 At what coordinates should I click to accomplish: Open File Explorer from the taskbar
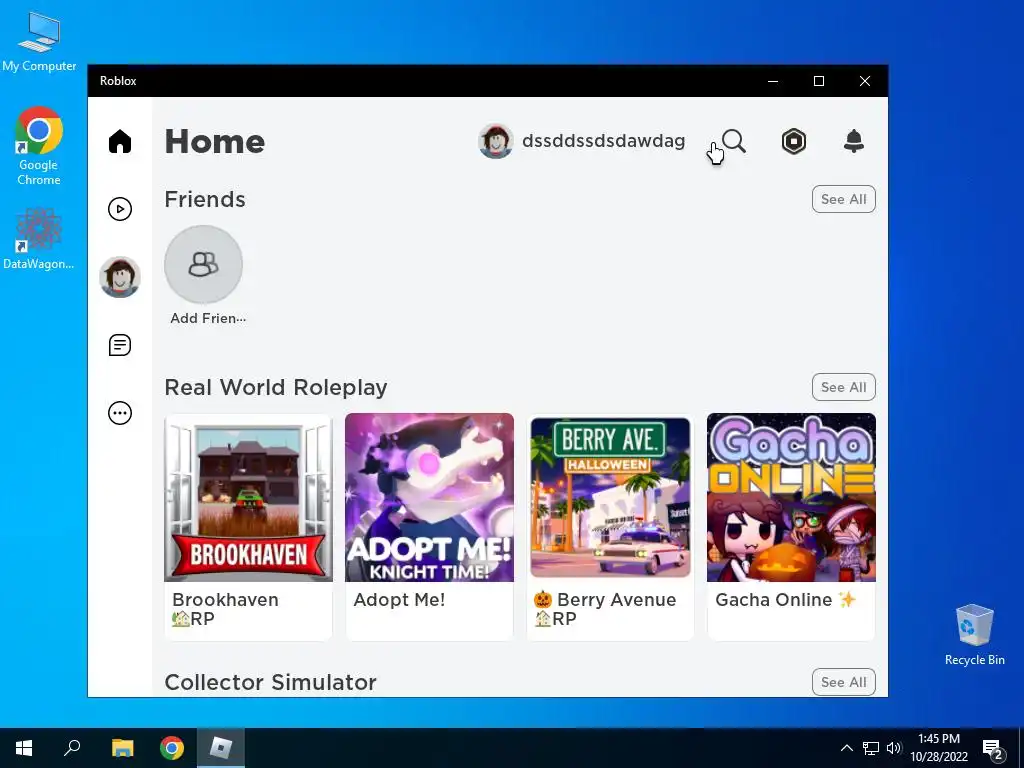122,748
